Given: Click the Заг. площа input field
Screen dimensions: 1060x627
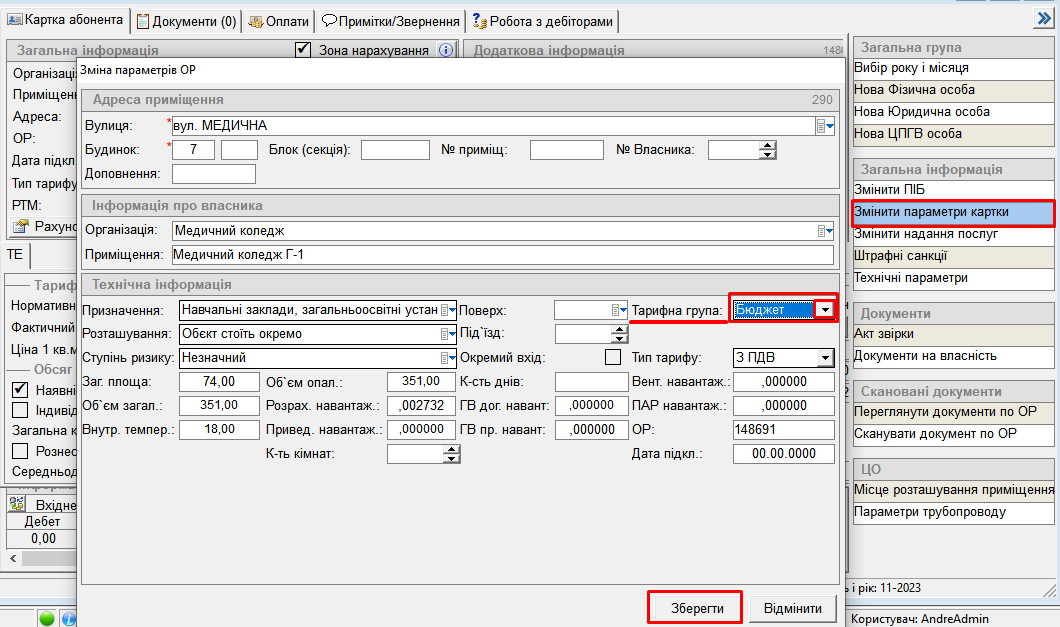Looking at the screenshot, I should pos(209,382).
